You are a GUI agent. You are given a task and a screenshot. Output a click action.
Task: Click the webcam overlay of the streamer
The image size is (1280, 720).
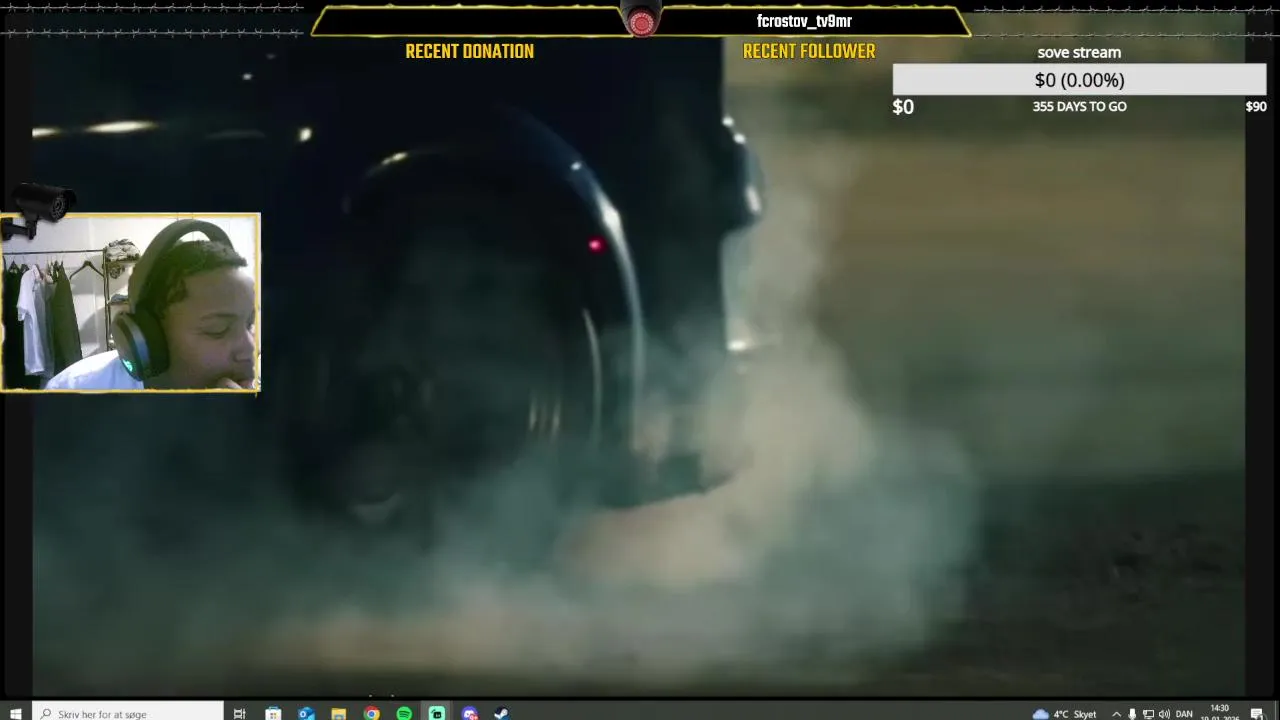coord(130,302)
